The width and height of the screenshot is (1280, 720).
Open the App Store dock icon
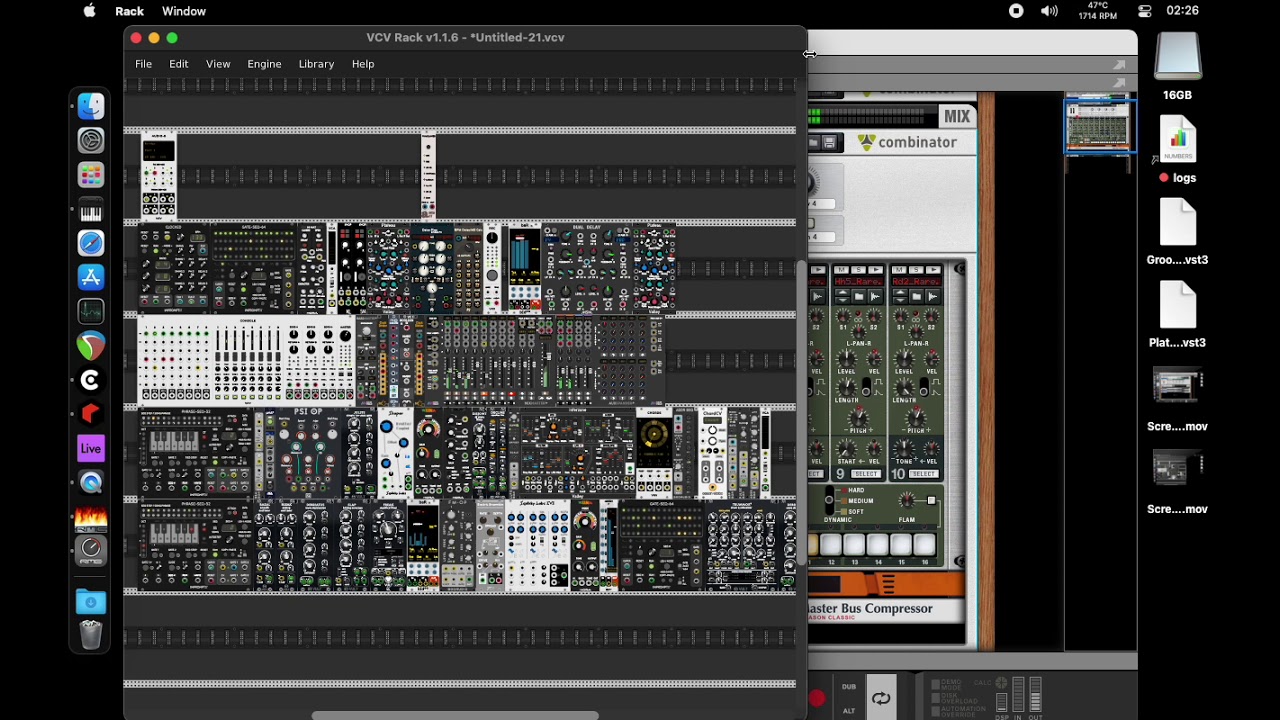pyautogui.click(x=91, y=278)
